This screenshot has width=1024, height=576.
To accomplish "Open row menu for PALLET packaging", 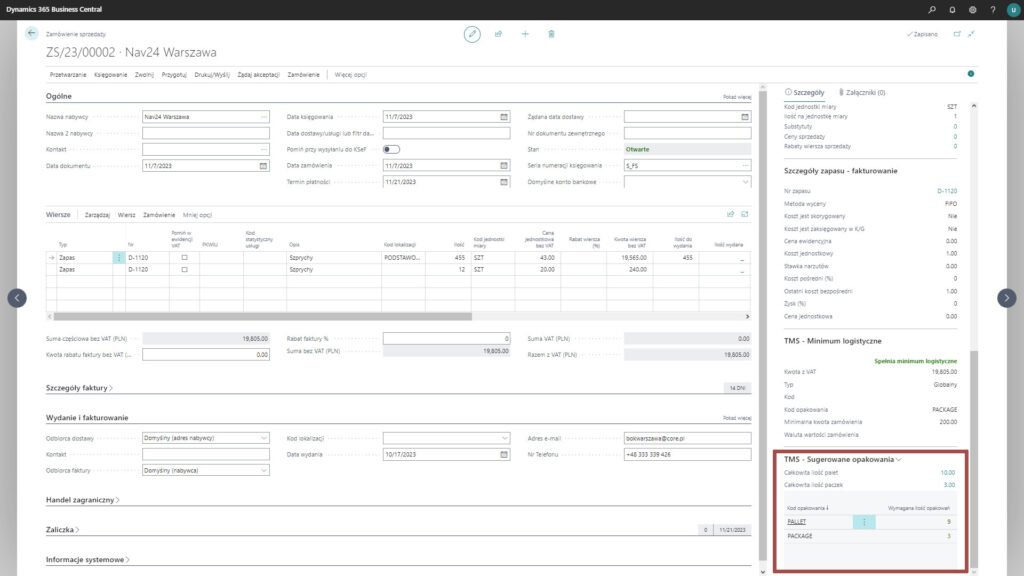I will pos(864,522).
